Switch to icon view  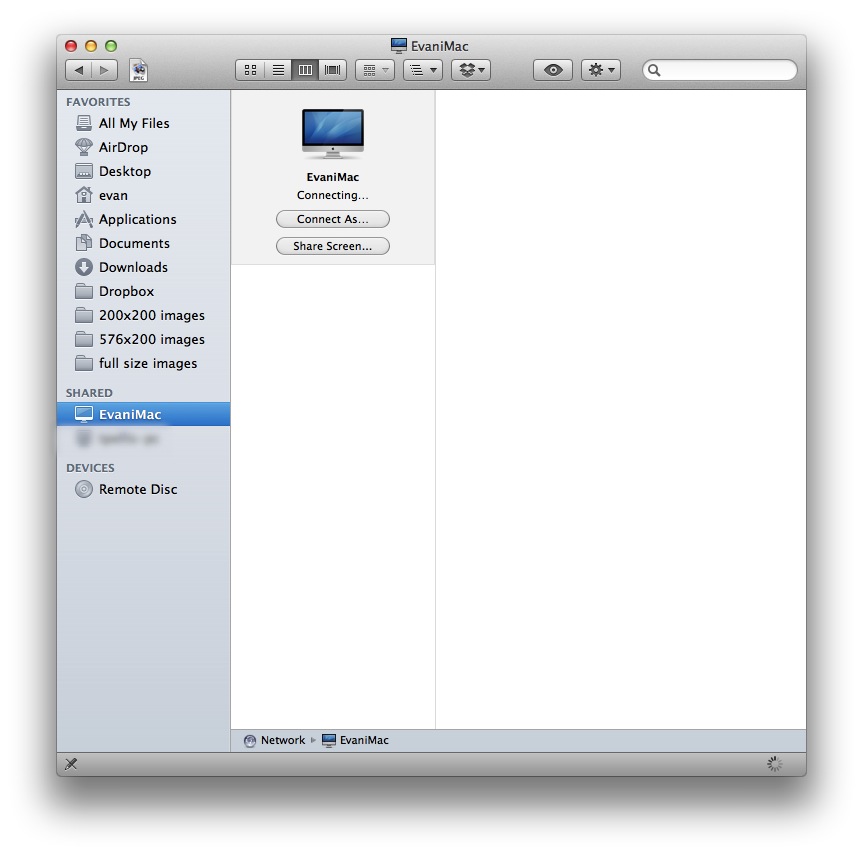(x=250, y=70)
